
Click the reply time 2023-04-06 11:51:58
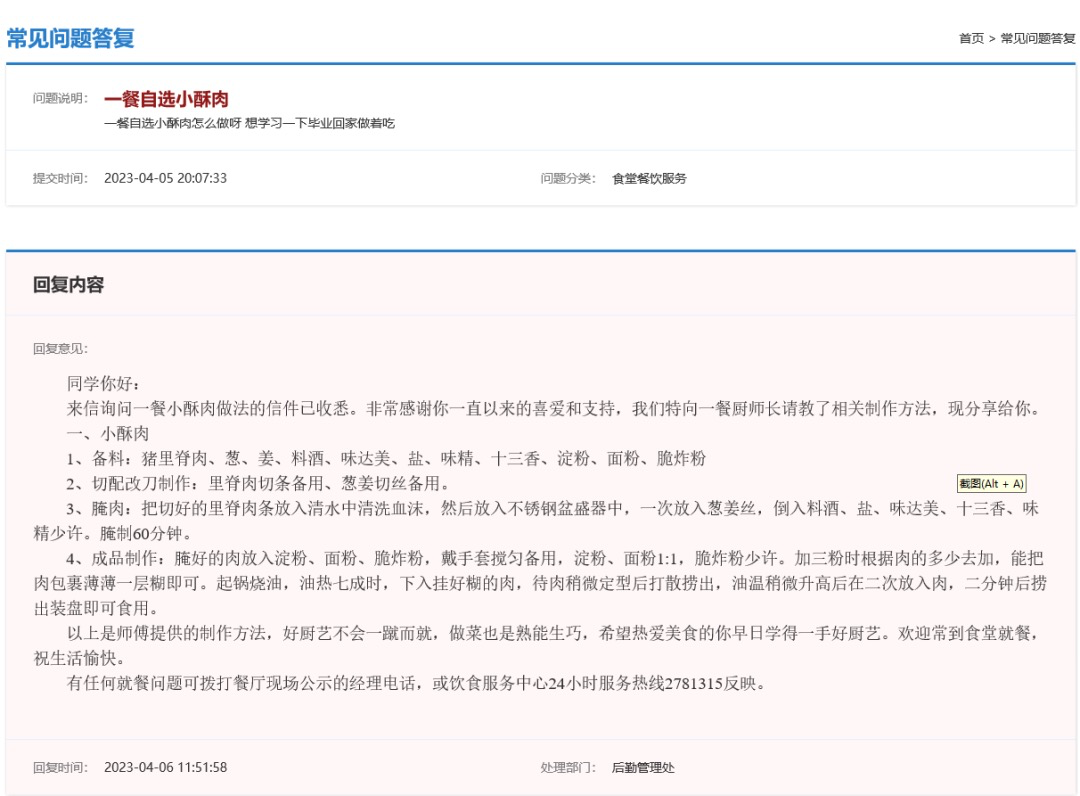point(165,767)
